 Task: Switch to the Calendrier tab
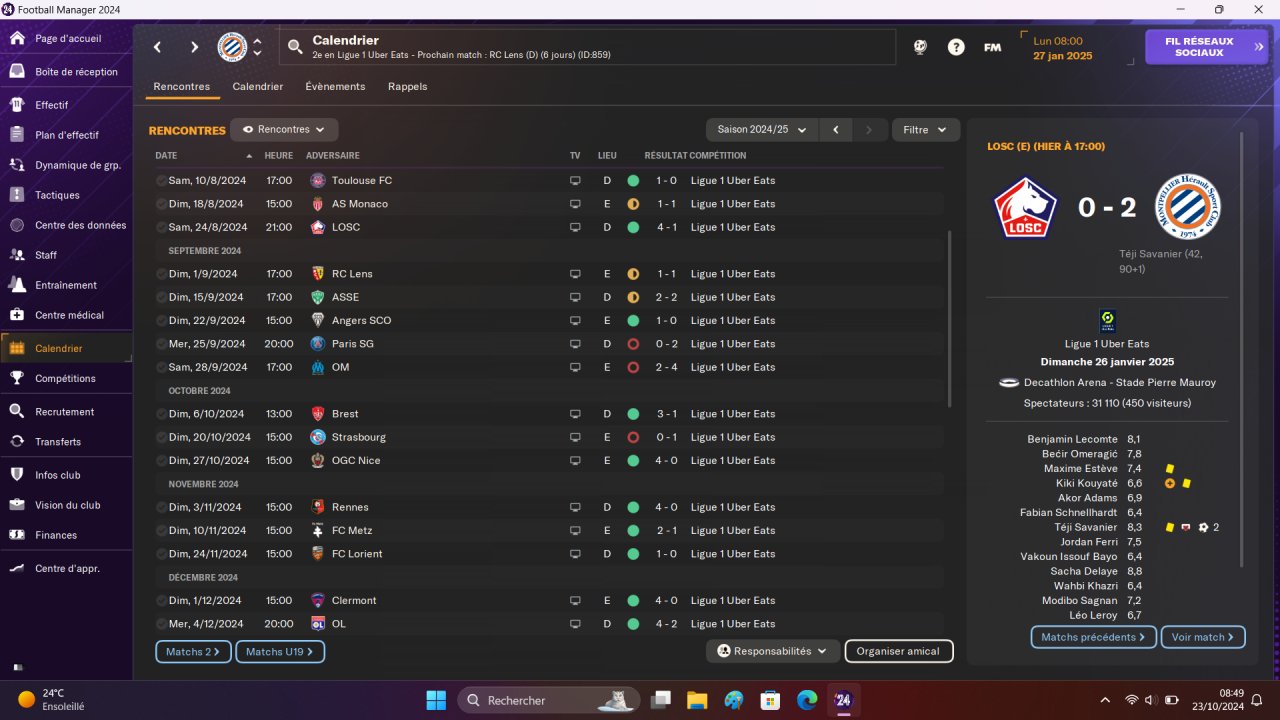(258, 87)
